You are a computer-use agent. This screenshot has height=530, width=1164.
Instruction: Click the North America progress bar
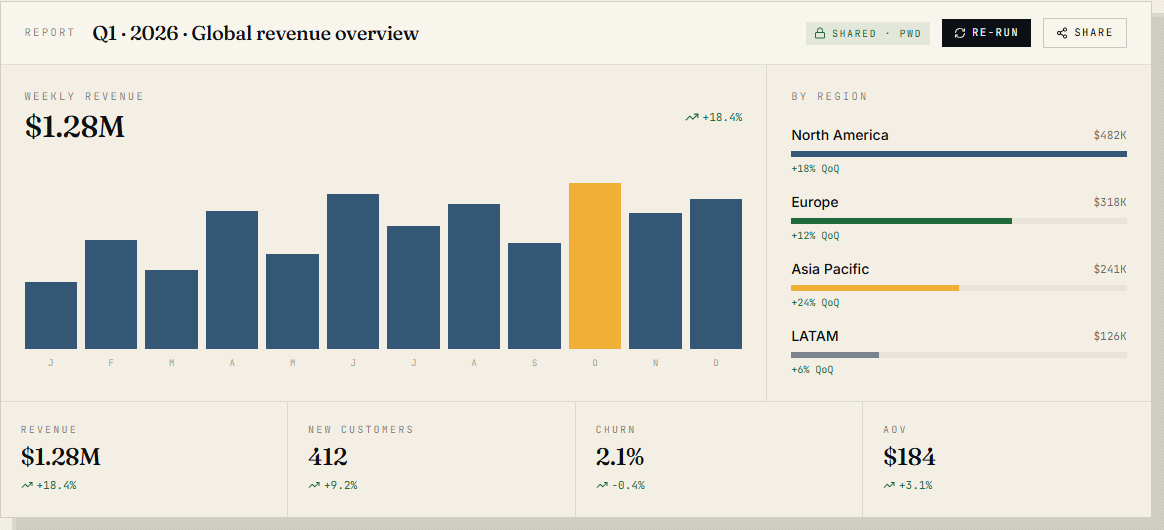coord(959,154)
